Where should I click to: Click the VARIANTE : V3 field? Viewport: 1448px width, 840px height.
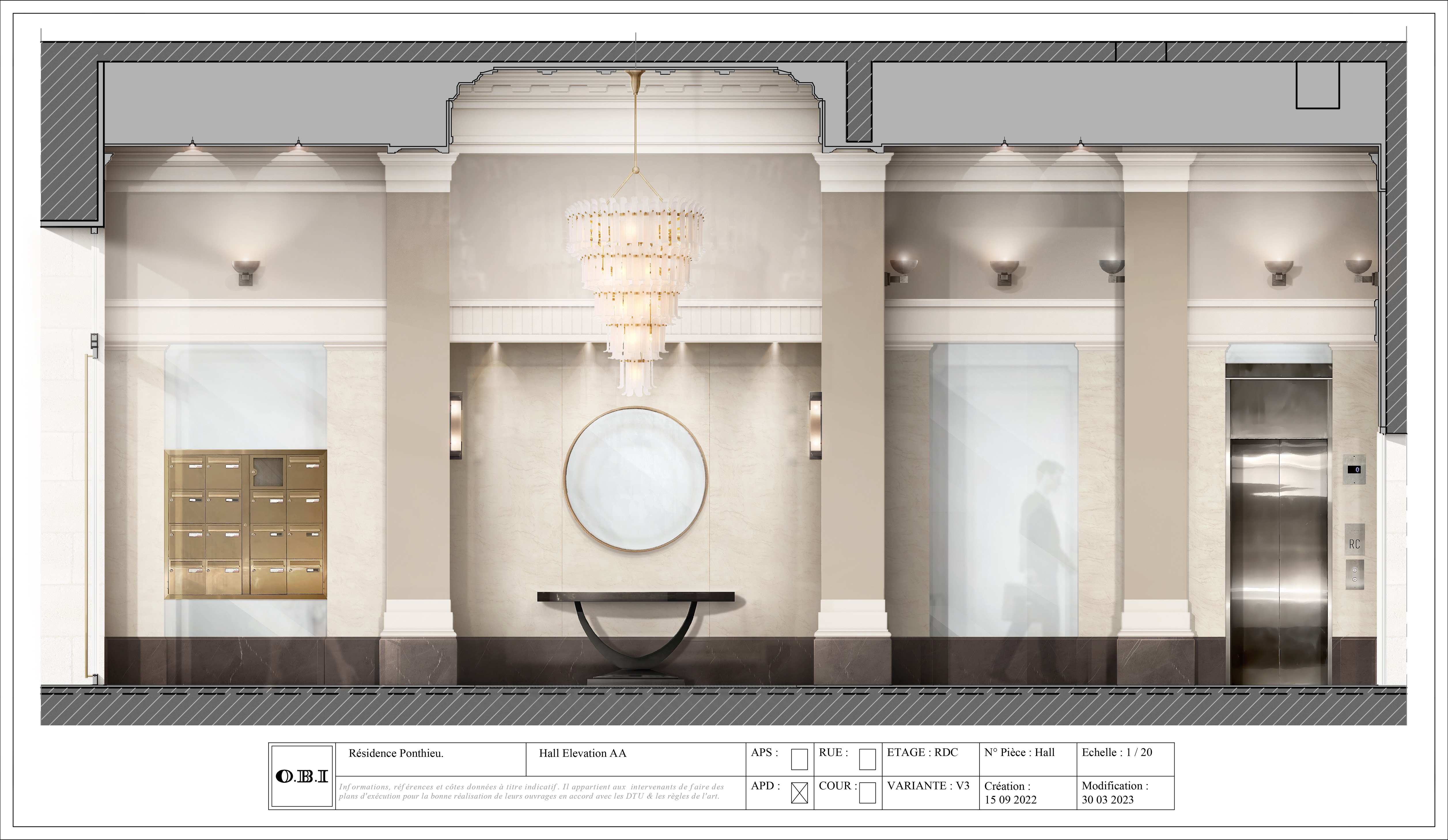(928, 786)
